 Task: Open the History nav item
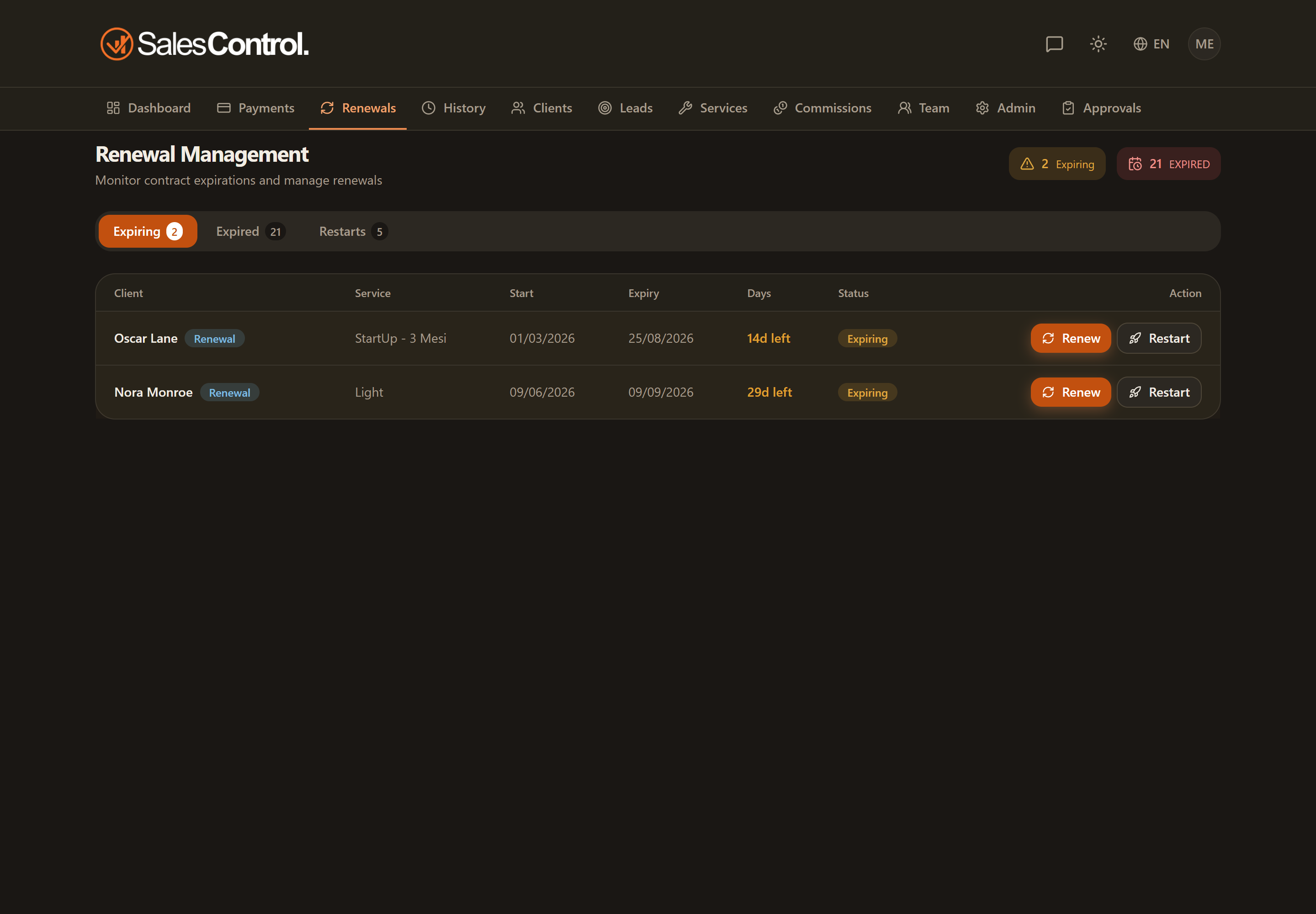coord(453,108)
